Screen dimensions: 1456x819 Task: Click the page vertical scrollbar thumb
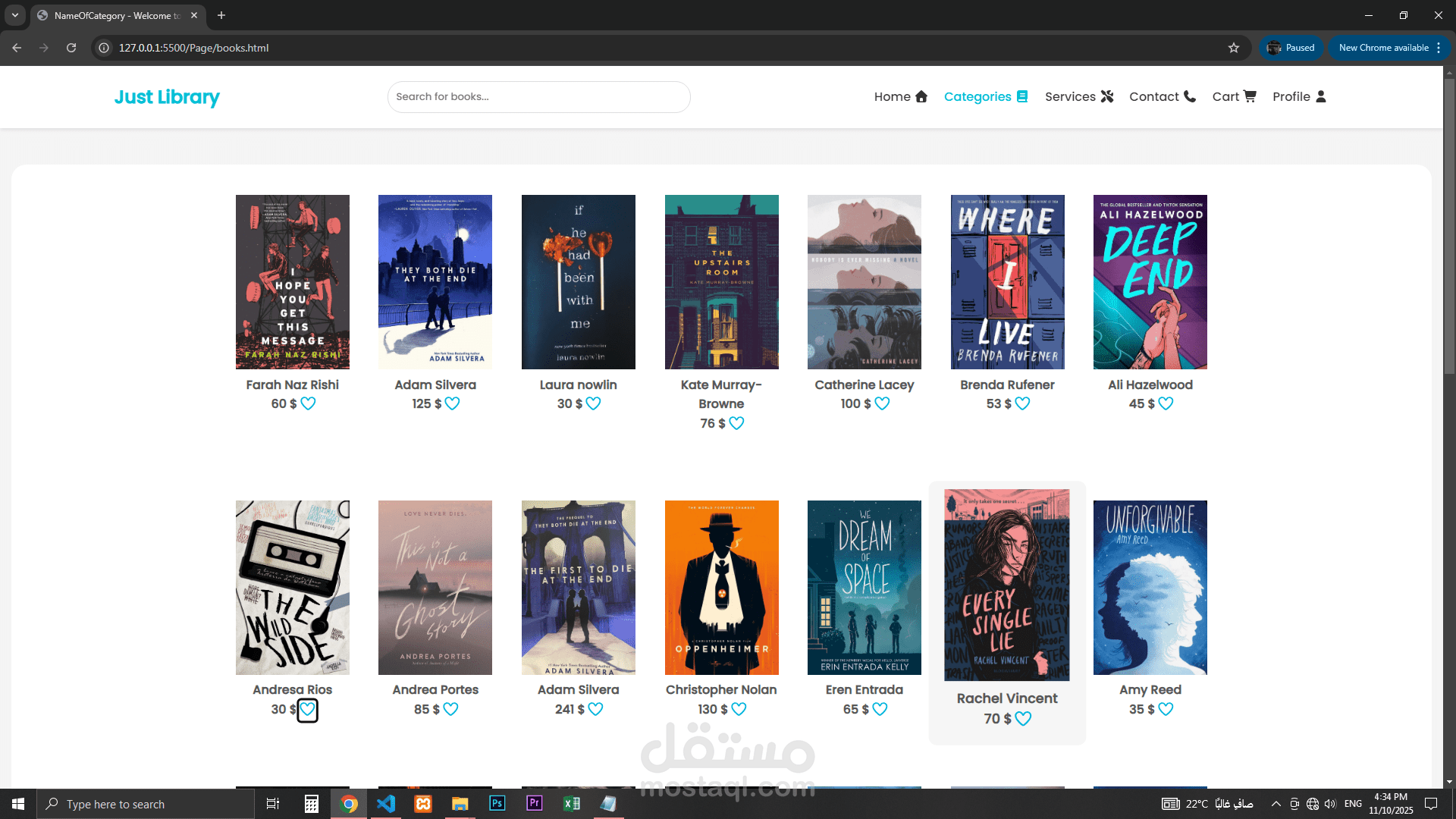tap(1449, 225)
